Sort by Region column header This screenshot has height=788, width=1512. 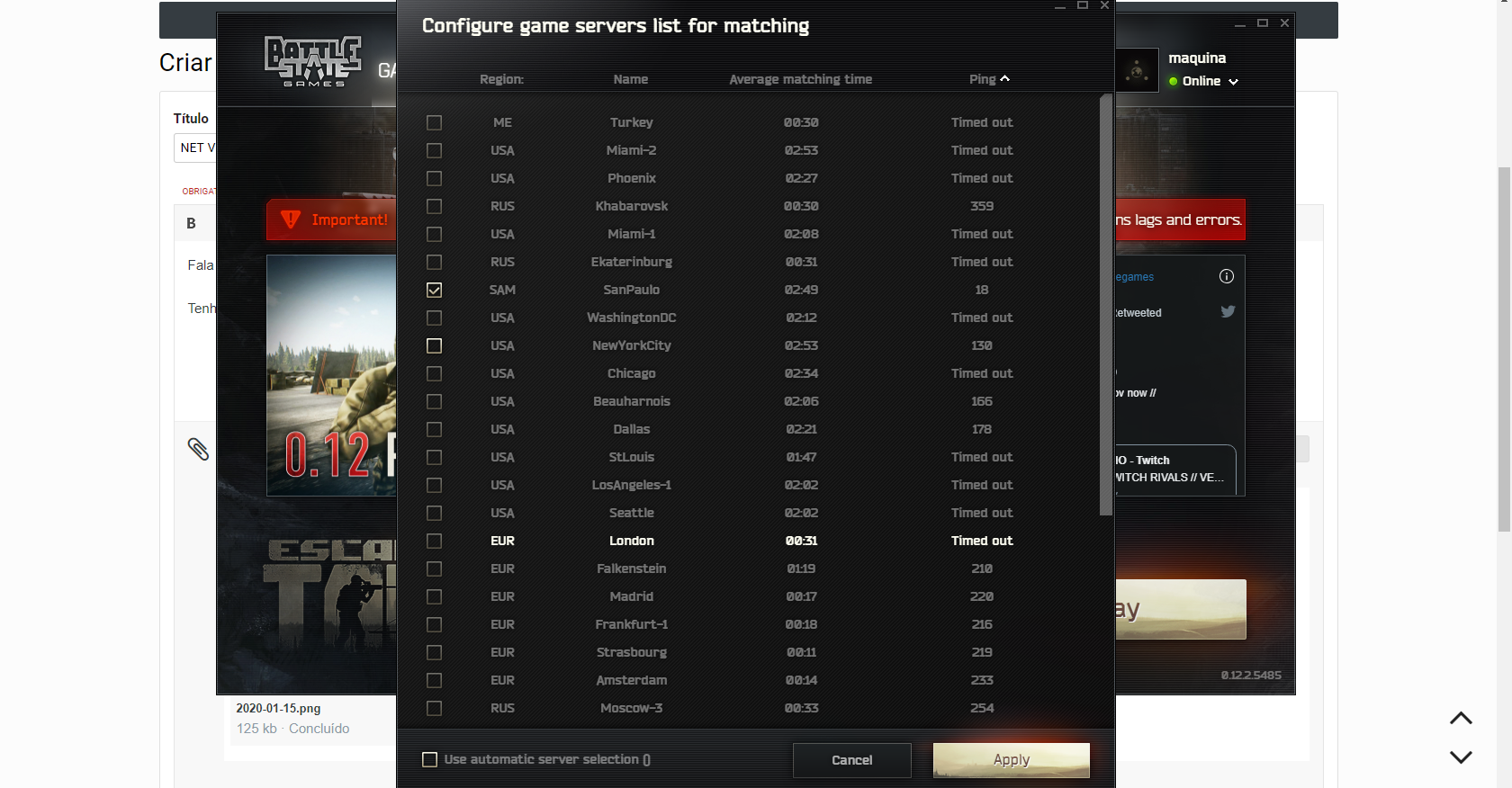point(501,79)
